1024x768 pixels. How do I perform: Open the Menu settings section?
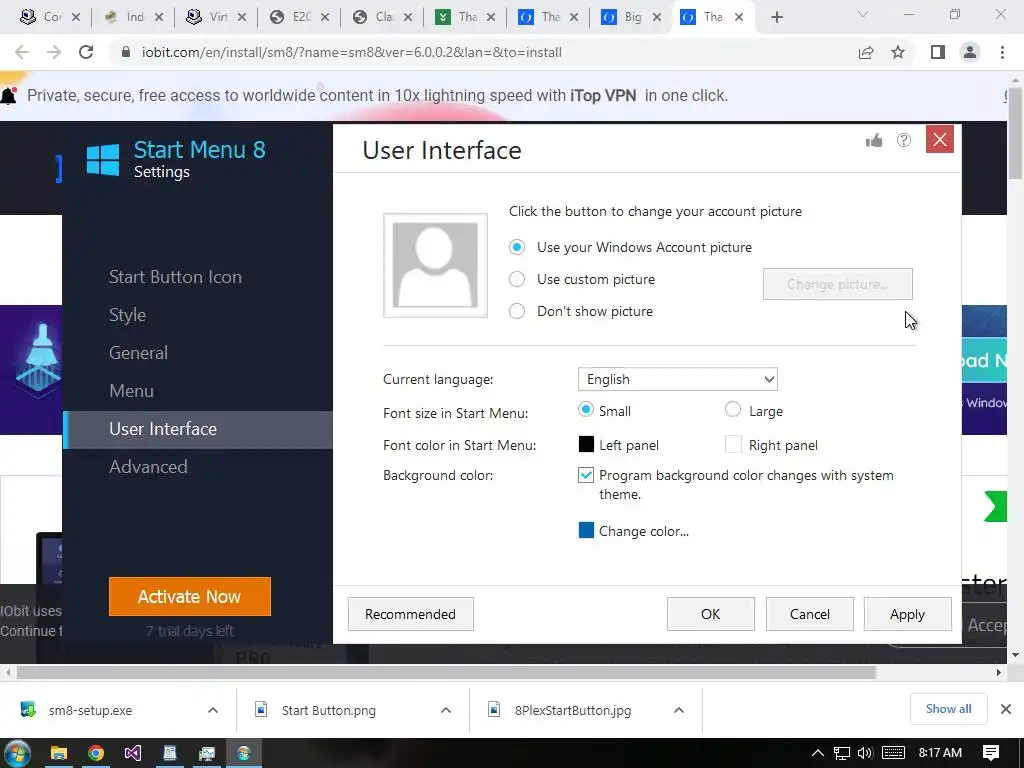131,391
